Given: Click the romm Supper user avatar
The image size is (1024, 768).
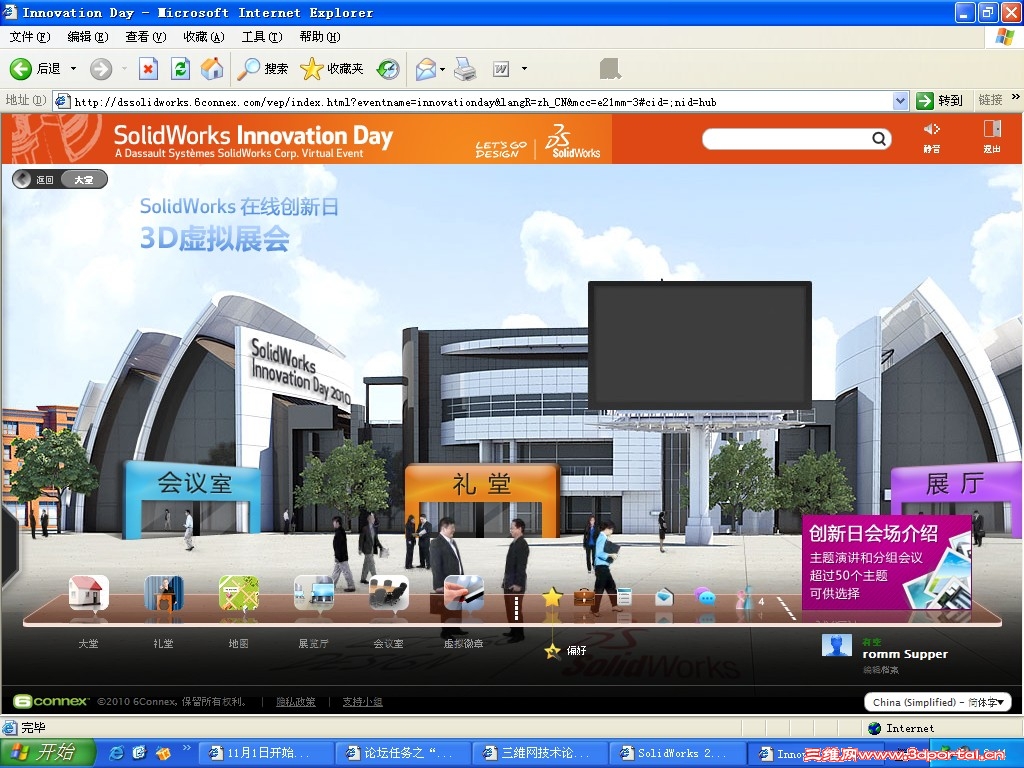Looking at the screenshot, I should pos(837,645).
